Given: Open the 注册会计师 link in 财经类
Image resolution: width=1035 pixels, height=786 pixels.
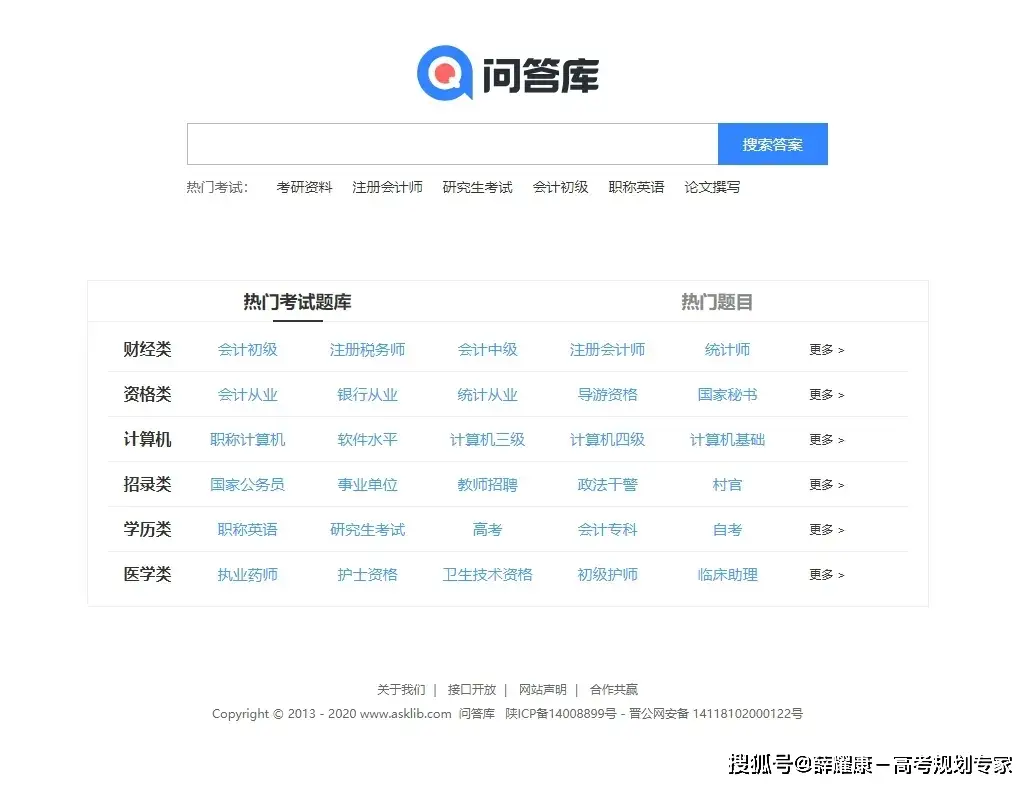Looking at the screenshot, I should click(x=607, y=349).
